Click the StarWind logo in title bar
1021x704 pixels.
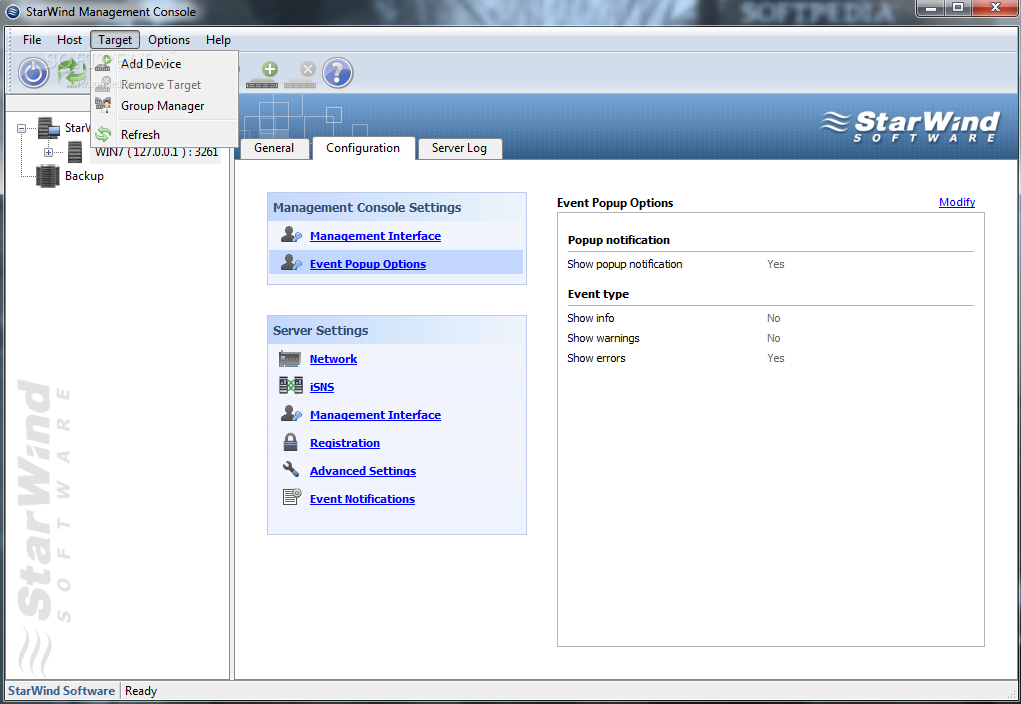click(12, 12)
